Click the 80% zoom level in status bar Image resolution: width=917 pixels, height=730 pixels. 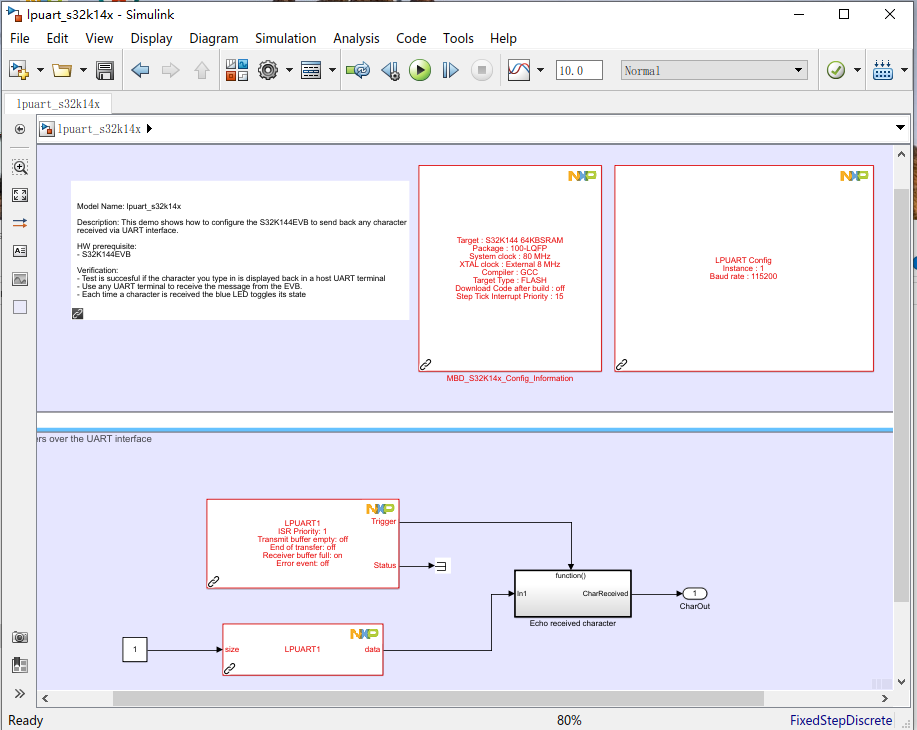pos(569,720)
